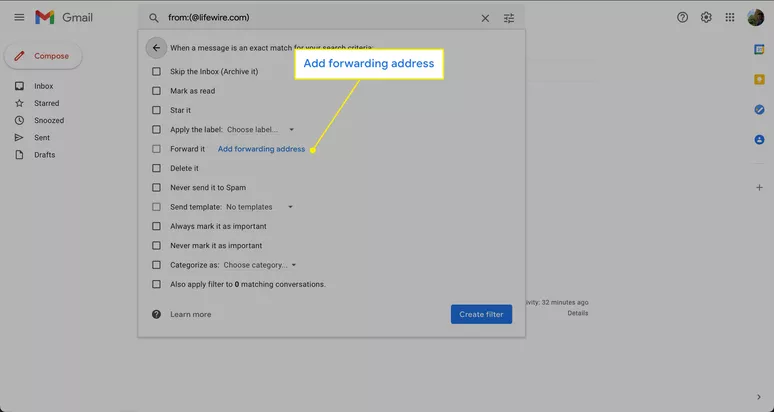Open the No templates dropdown
The image size is (774, 412).
pos(260,207)
